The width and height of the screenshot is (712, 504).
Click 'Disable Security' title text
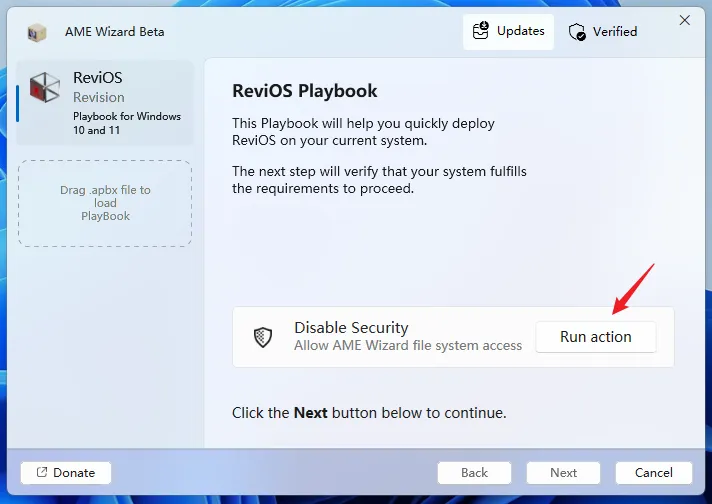coord(351,327)
